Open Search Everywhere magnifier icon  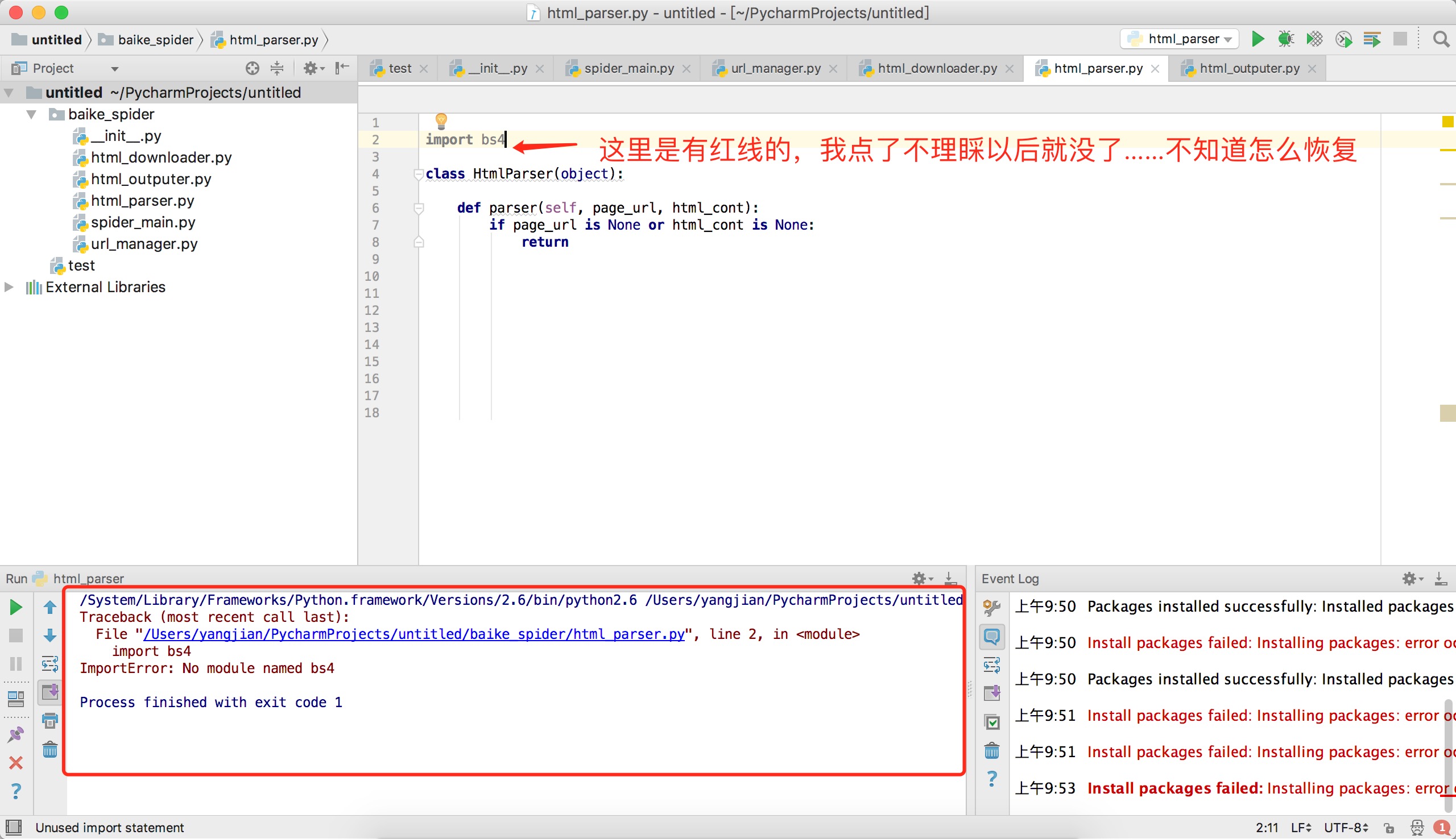1441,39
